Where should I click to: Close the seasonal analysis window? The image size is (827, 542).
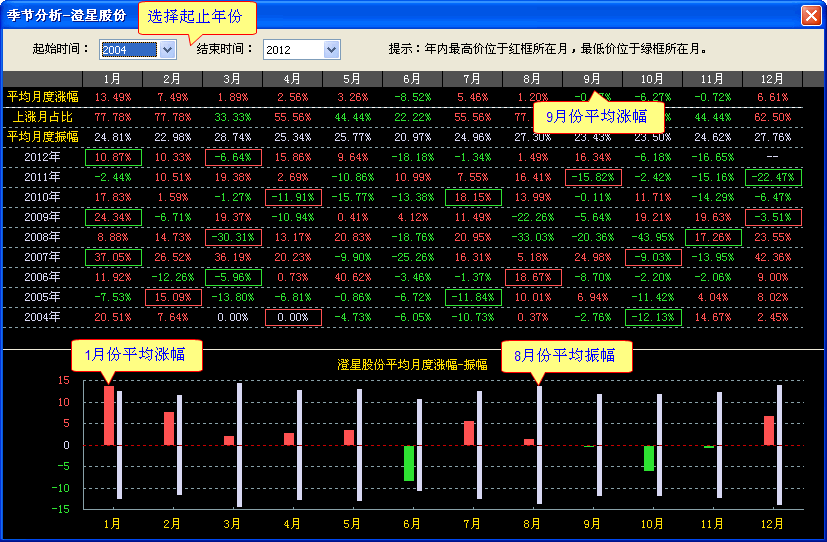click(810, 15)
